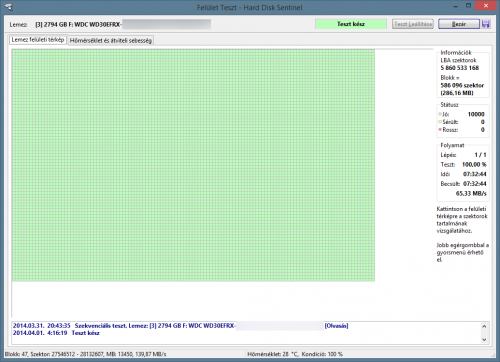
Task: Click the '586 096 szektor' block size
Action: [462, 85]
